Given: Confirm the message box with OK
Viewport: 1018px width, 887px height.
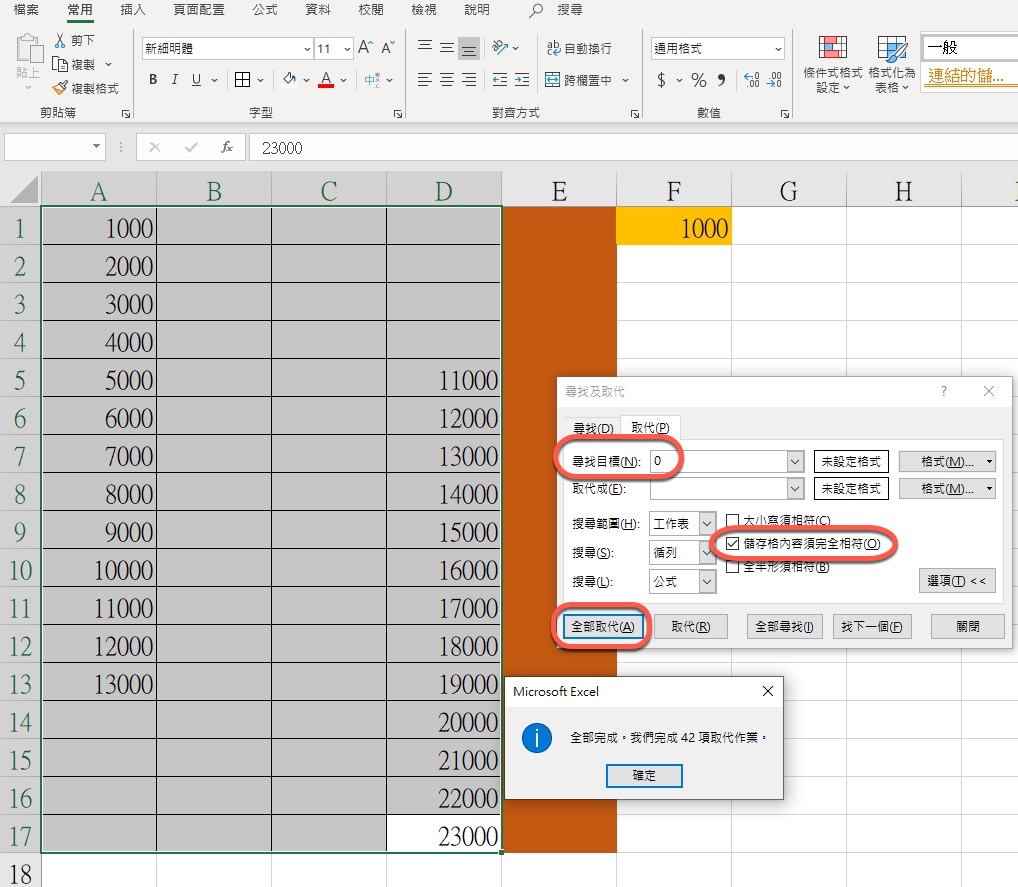Looking at the screenshot, I should [644, 776].
